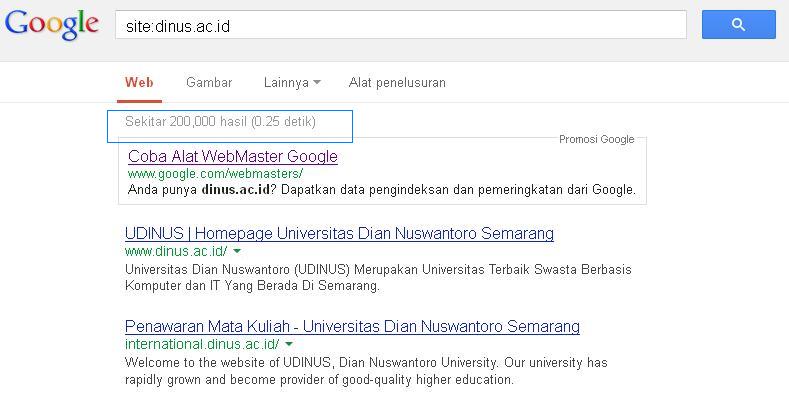Click the www.dinus.ac.id/ green URL text

(x=176, y=251)
